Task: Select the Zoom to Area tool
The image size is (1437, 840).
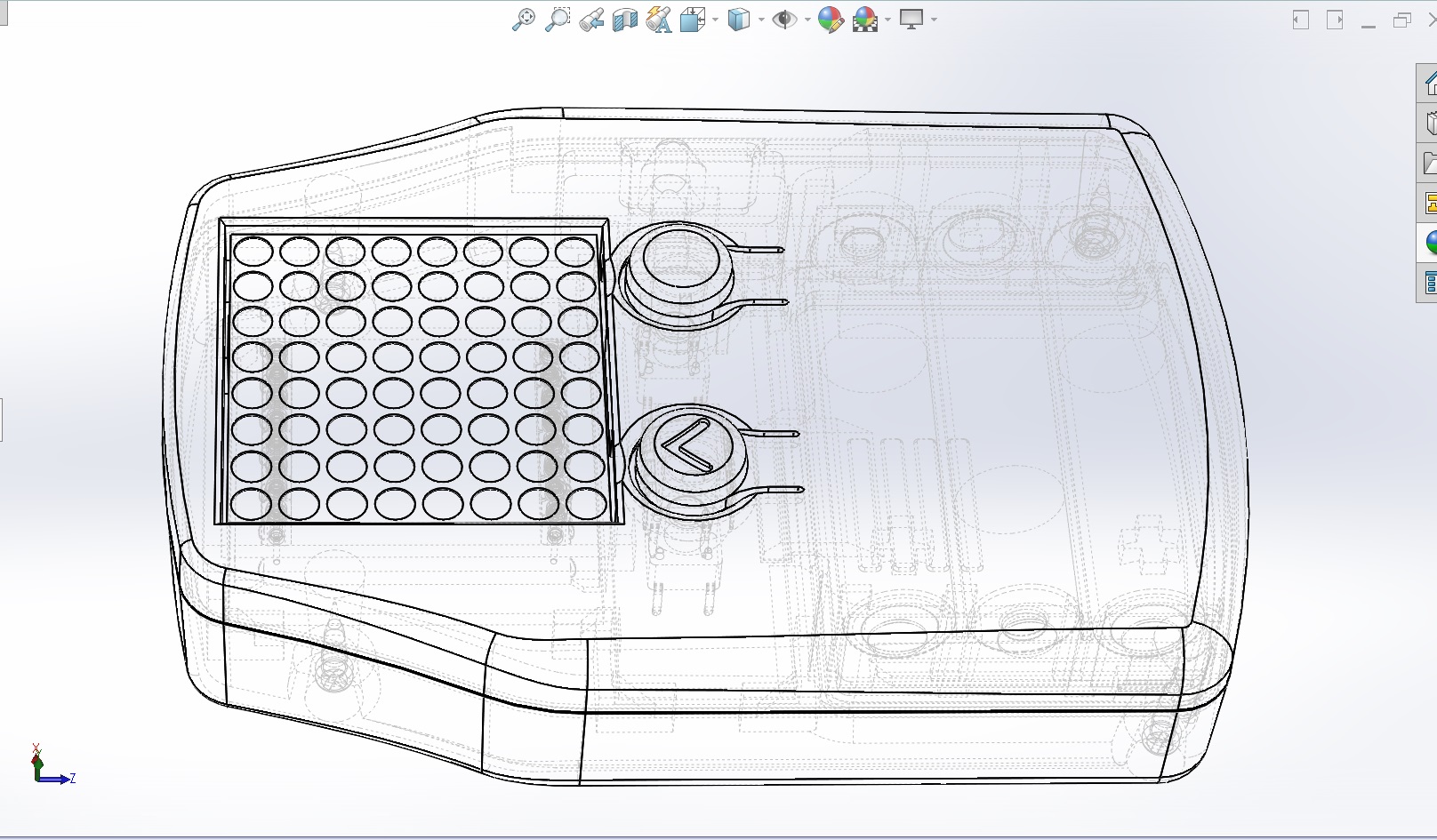Action: click(x=557, y=20)
